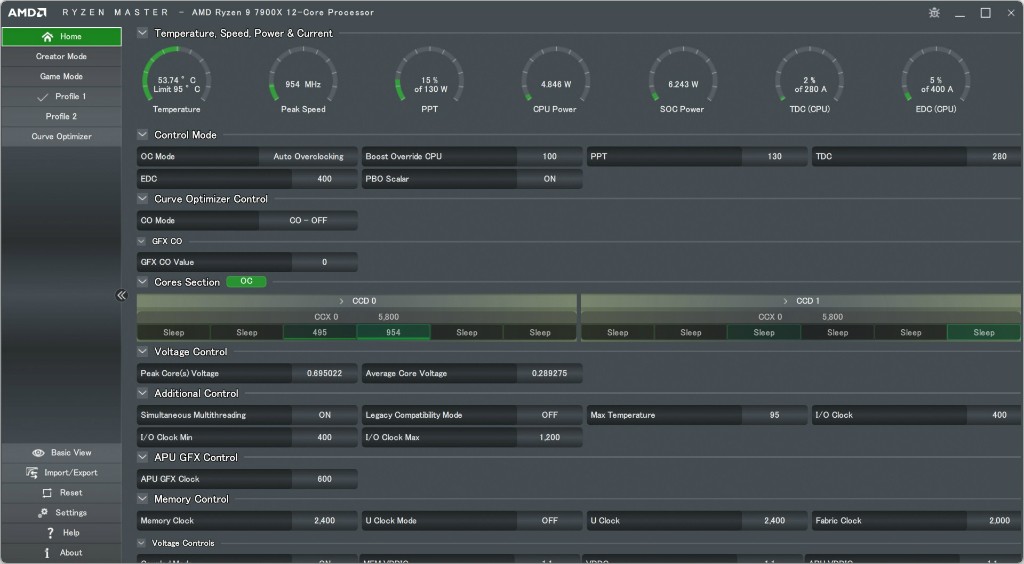This screenshot has height=564, width=1024.
Task: Click the Home house icon
Action: point(47,37)
